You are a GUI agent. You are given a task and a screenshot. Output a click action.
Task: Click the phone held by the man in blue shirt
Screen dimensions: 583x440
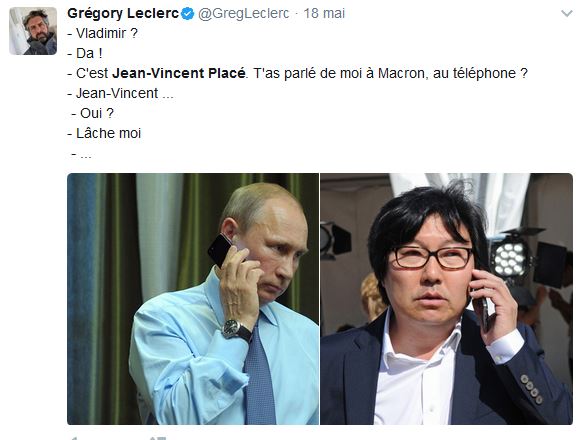[x=220, y=250]
